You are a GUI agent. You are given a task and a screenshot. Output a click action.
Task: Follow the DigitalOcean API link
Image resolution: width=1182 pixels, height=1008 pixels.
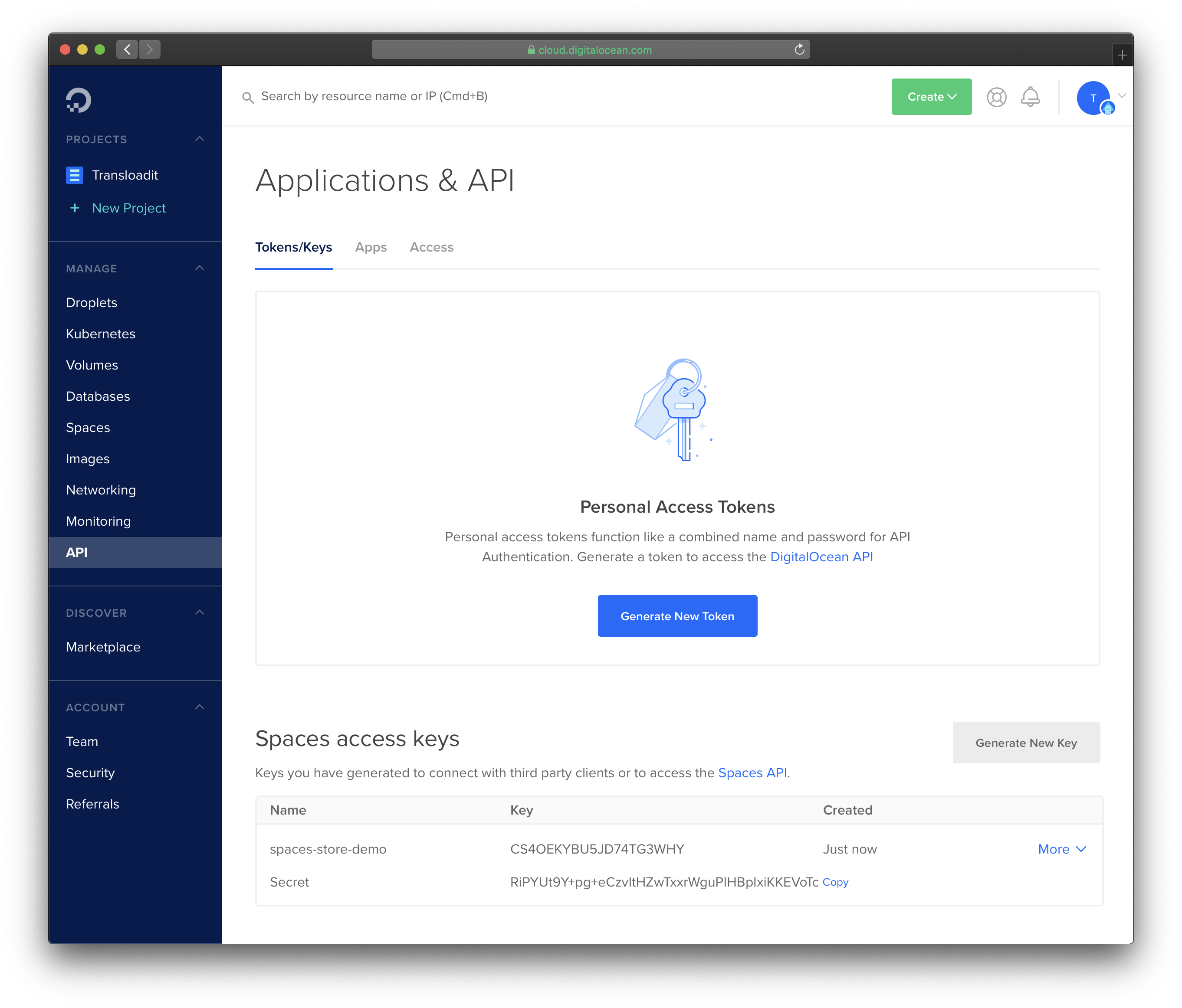(821, 557)
